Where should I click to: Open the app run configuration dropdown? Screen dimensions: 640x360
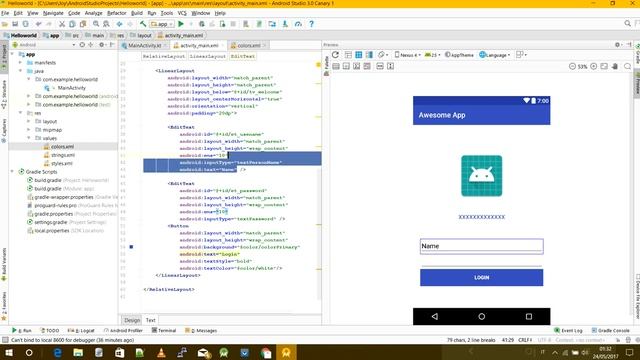(162, 24)
